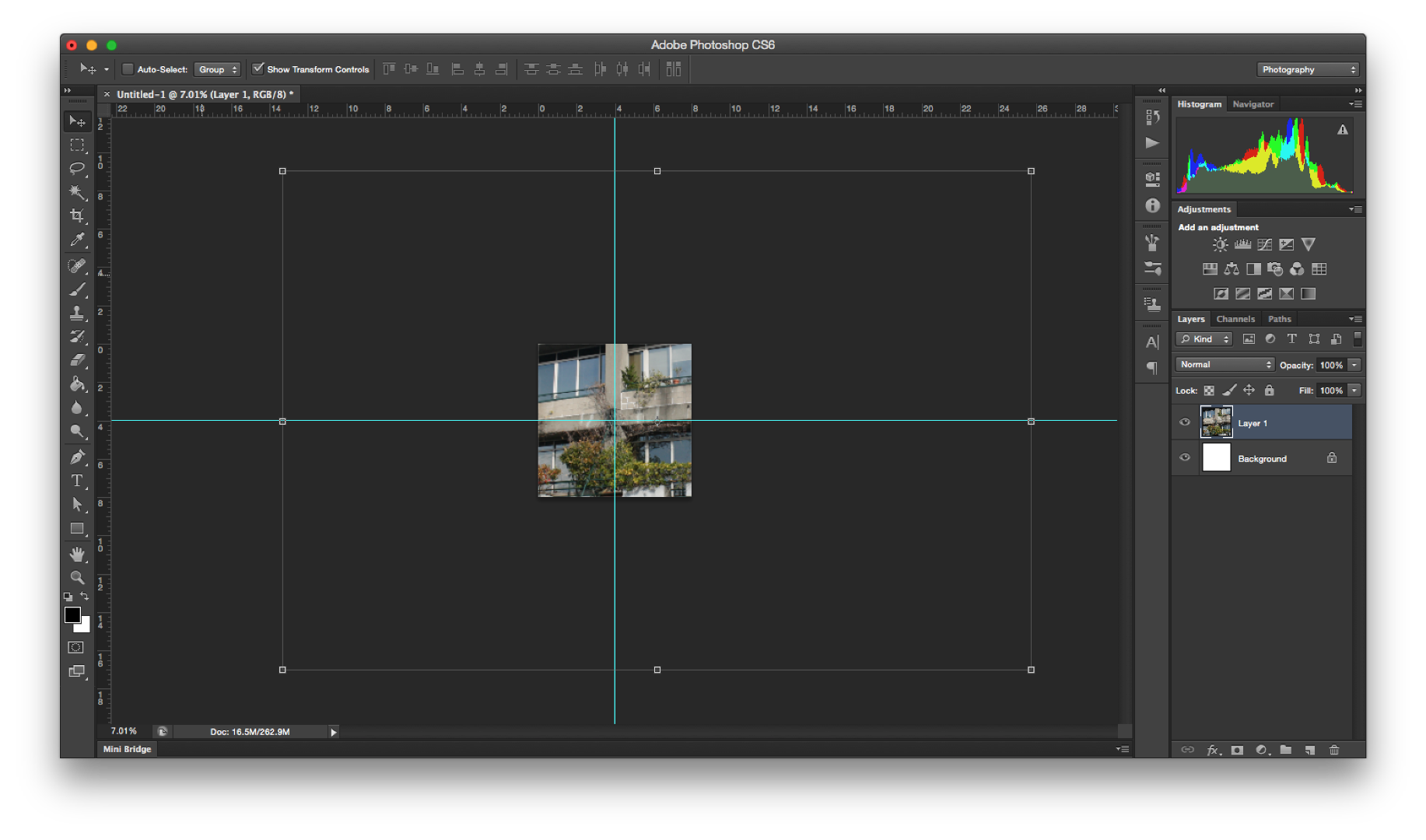The height and width of the screenshot is (840, 1426).
Task: Enable the Auto-Select checkbox
Action: 128,69
